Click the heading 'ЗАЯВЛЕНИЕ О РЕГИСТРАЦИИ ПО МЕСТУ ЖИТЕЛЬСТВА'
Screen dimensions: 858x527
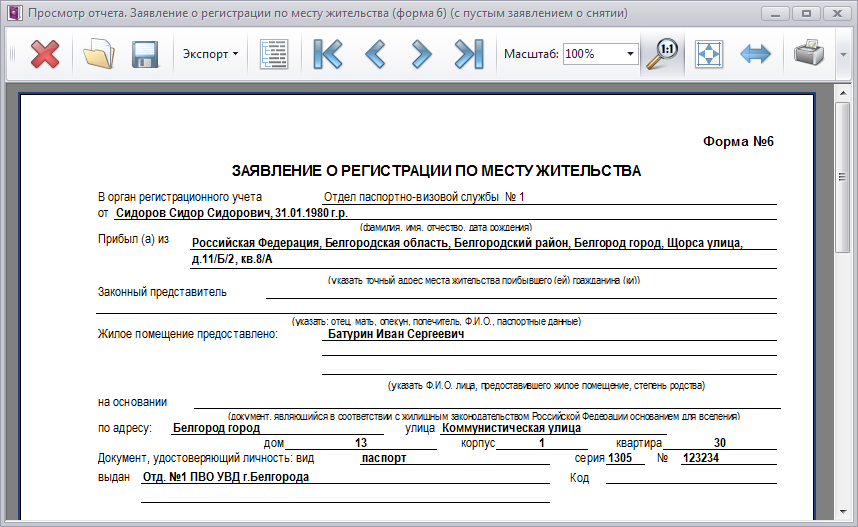click(x=436, y=171)
